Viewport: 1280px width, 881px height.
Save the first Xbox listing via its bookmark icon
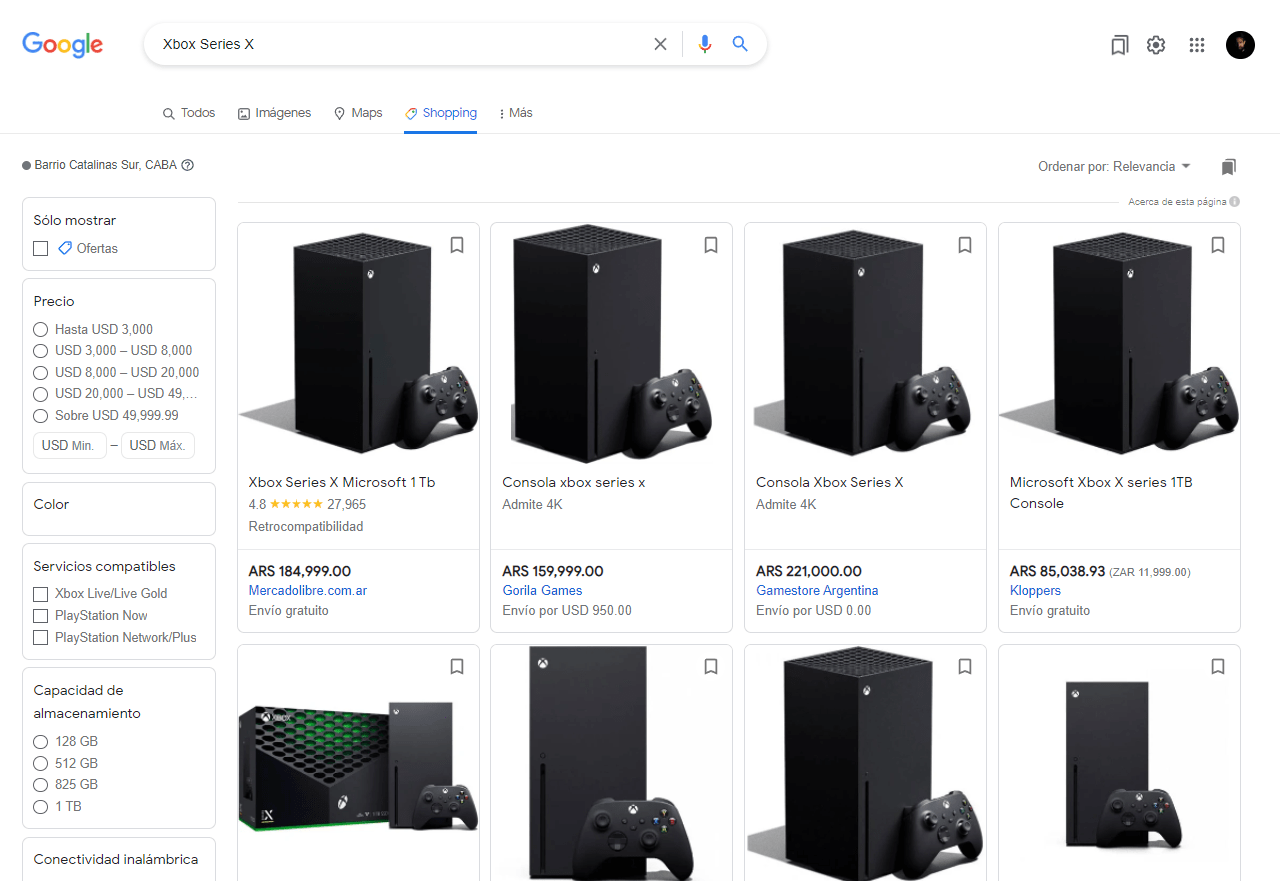click(x=457, y=245)
